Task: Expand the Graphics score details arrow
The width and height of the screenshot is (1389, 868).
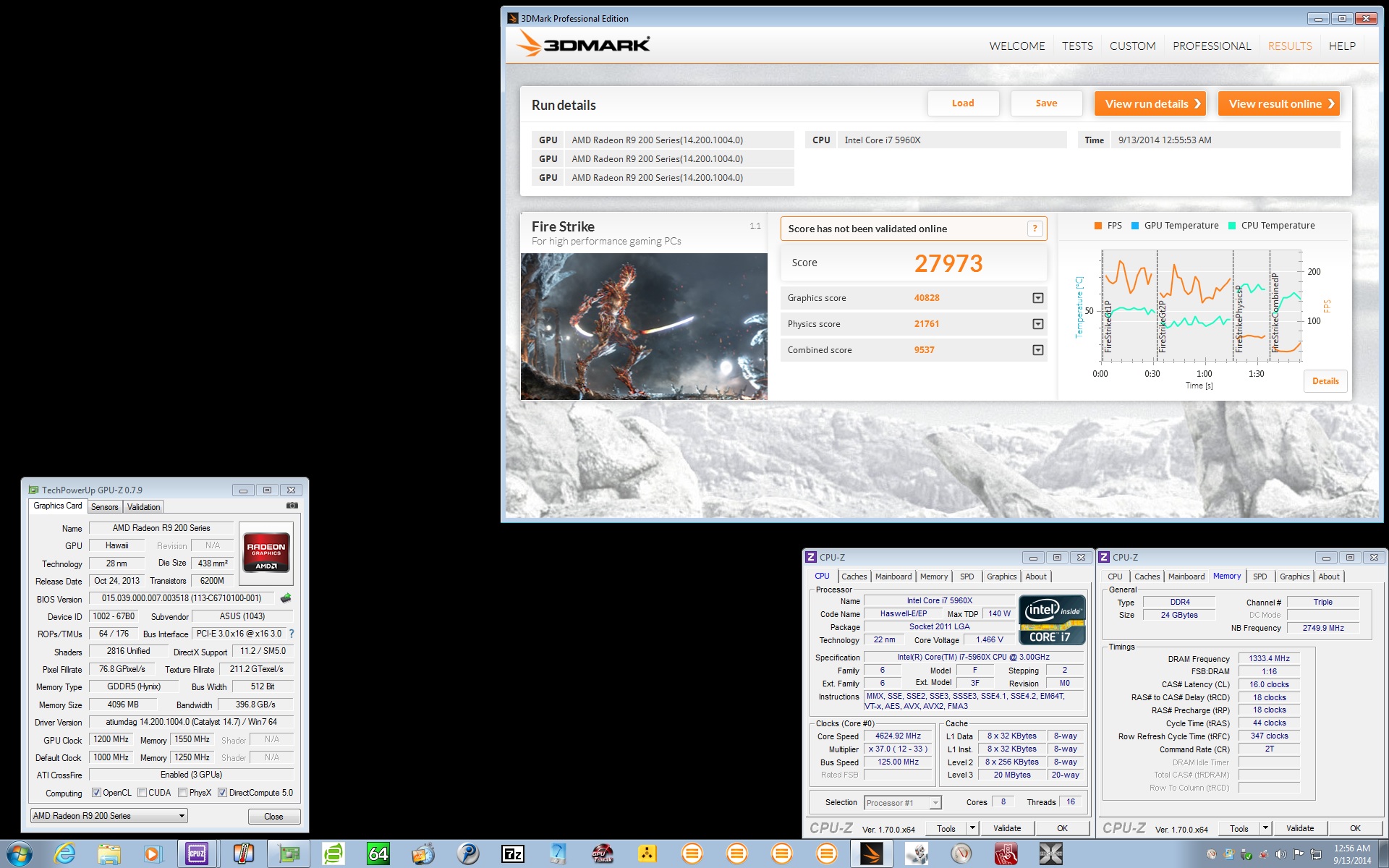Action: (1038, 298)
